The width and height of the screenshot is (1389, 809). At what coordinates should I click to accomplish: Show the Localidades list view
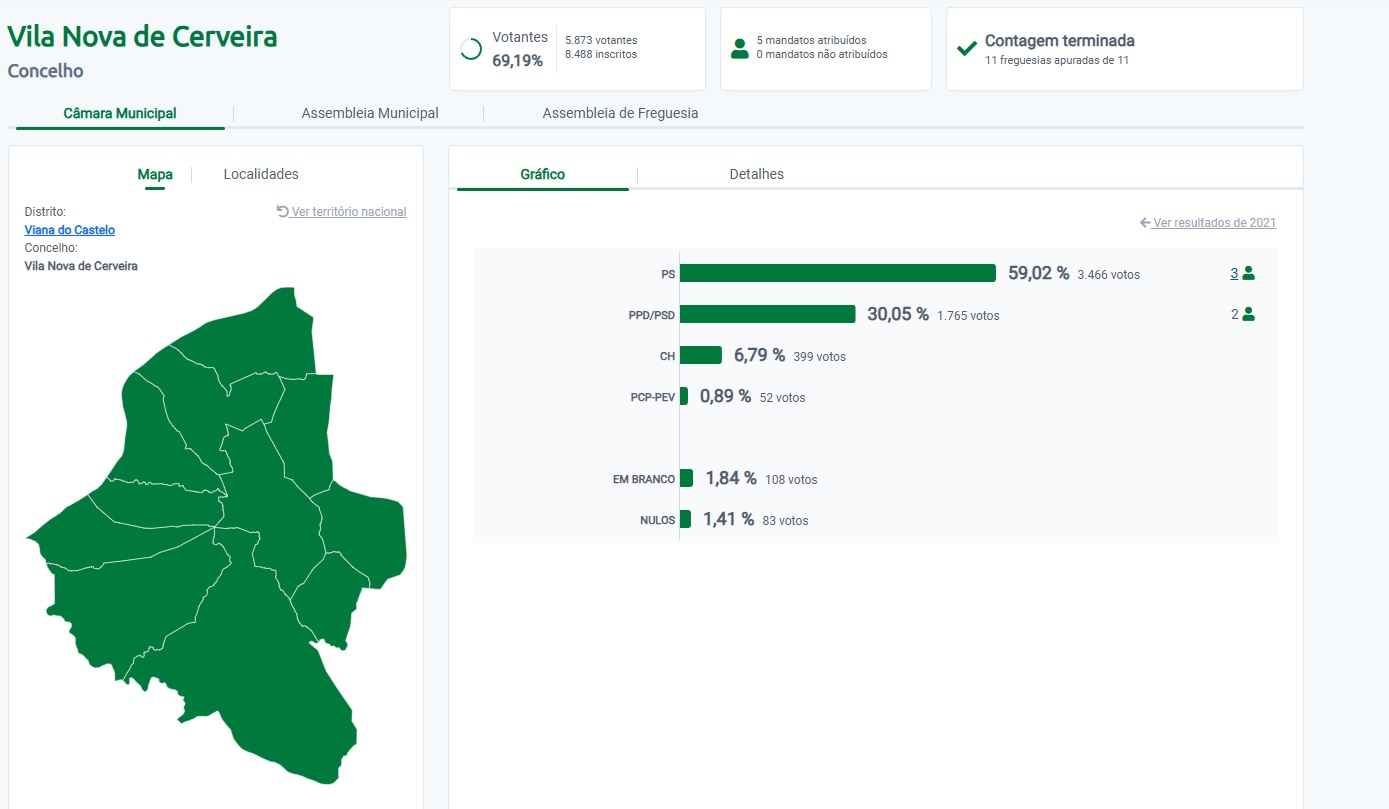[261, 174]
